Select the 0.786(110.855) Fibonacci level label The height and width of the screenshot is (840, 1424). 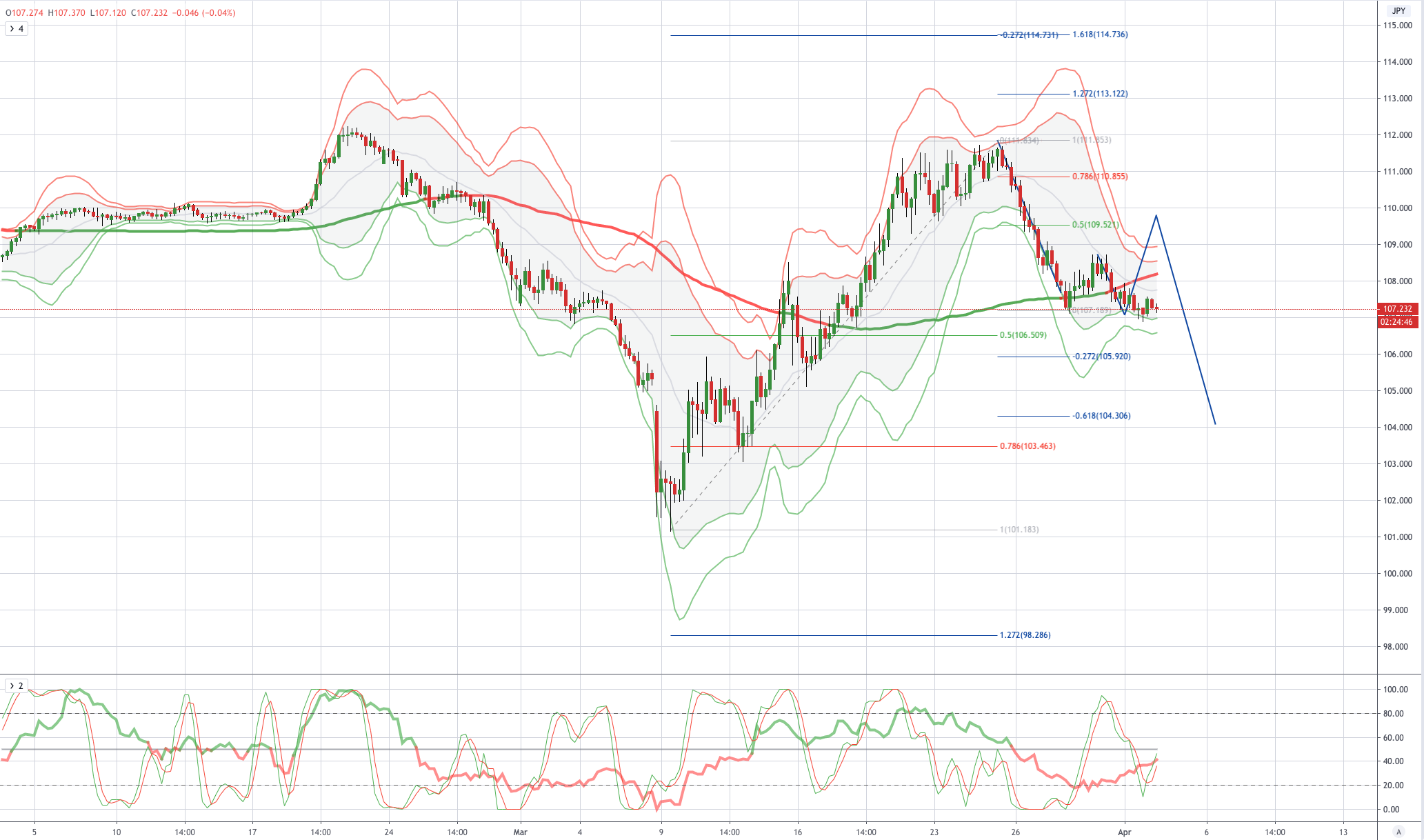point(1100,177)
